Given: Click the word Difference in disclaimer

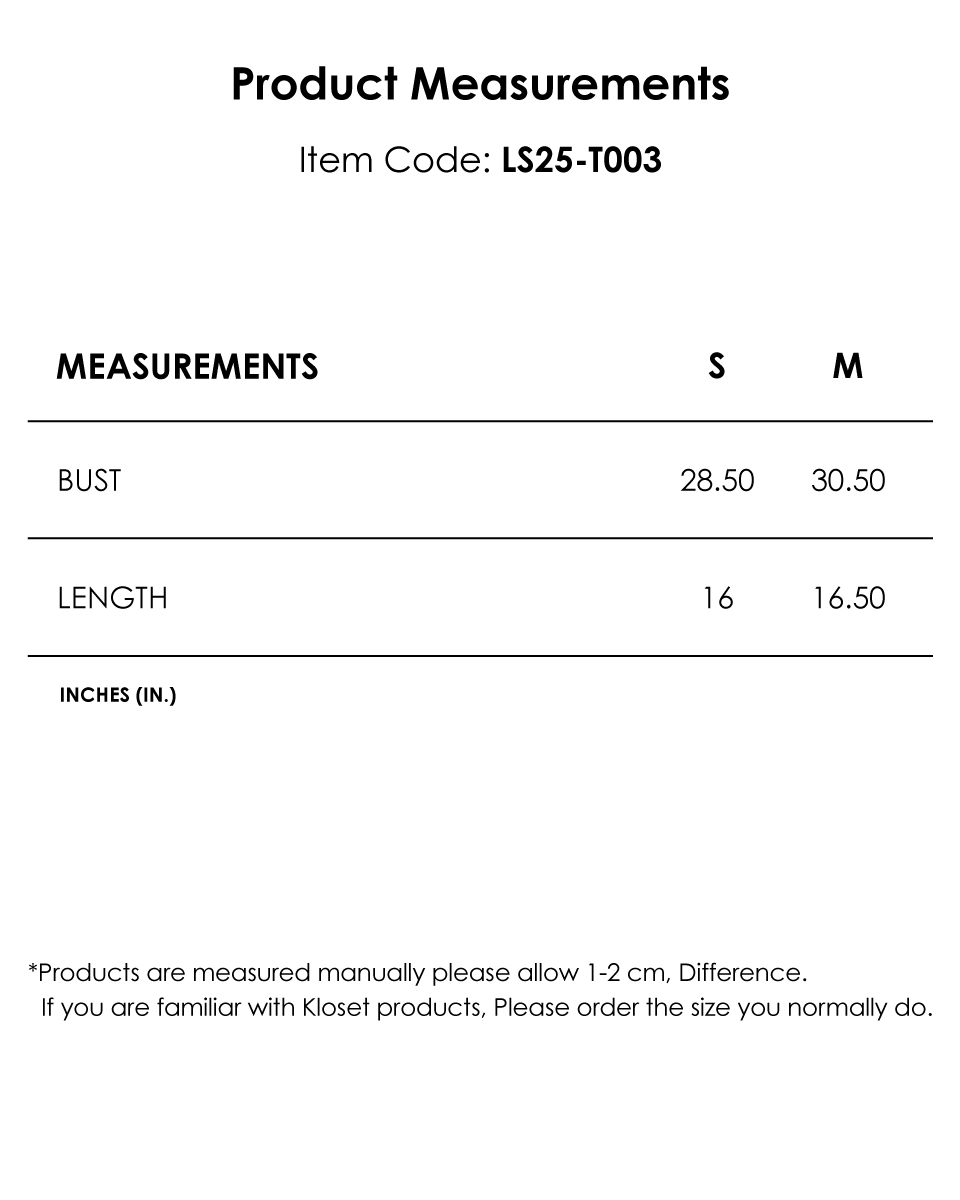Looking at the screenshot, I should click(743, 973).
